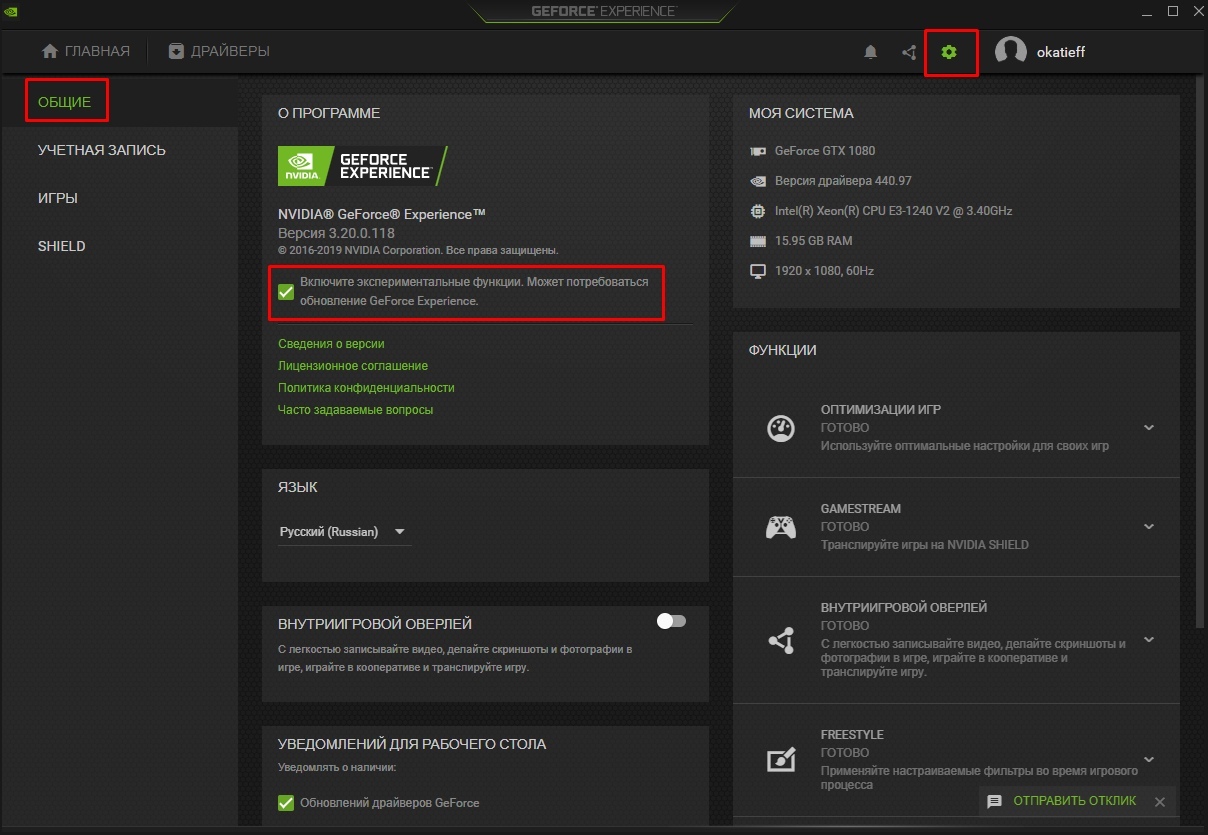Image resolution: width=1208 pixels, height=835 pixels.
Task: Open settings via the green gear icon
Action: (x=949, y=52)
